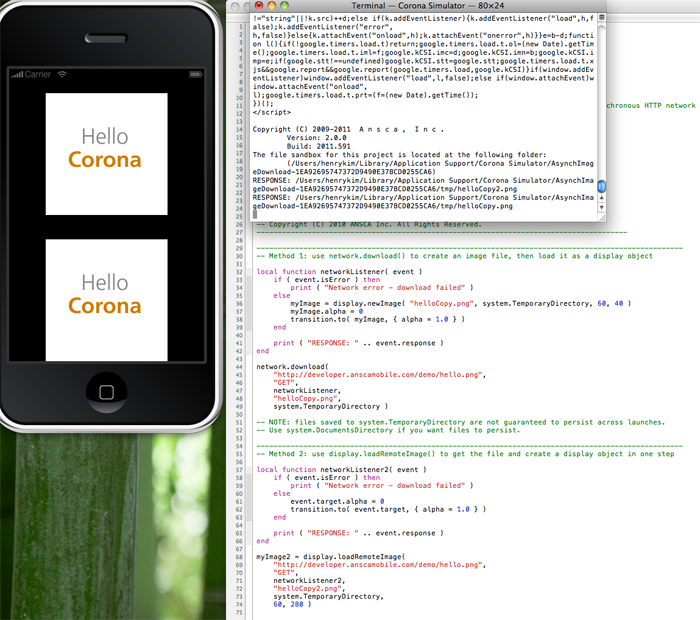Click the "Copyright (C) 2009-2011" Terminal line
Viewport: 700px width, 620px height.
point(348,129)
